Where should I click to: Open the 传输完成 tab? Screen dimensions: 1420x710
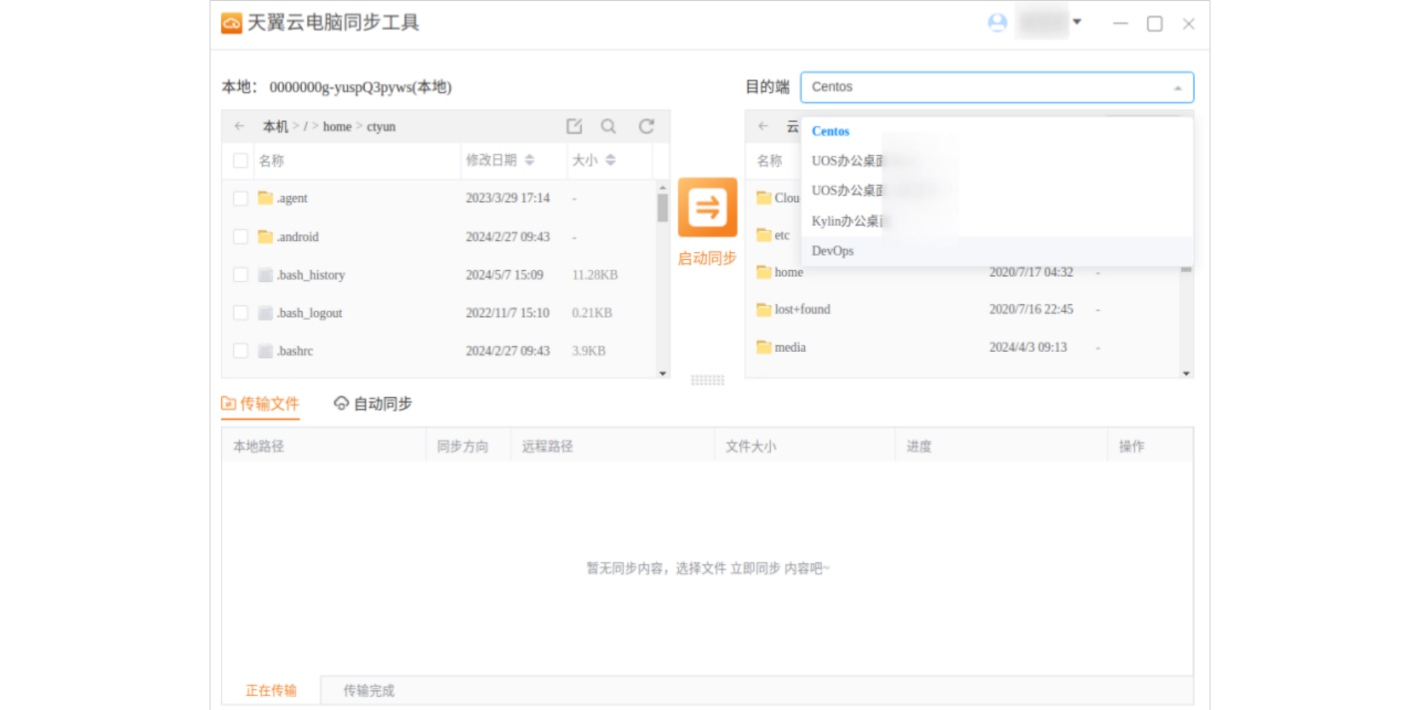tap(369, 690)
